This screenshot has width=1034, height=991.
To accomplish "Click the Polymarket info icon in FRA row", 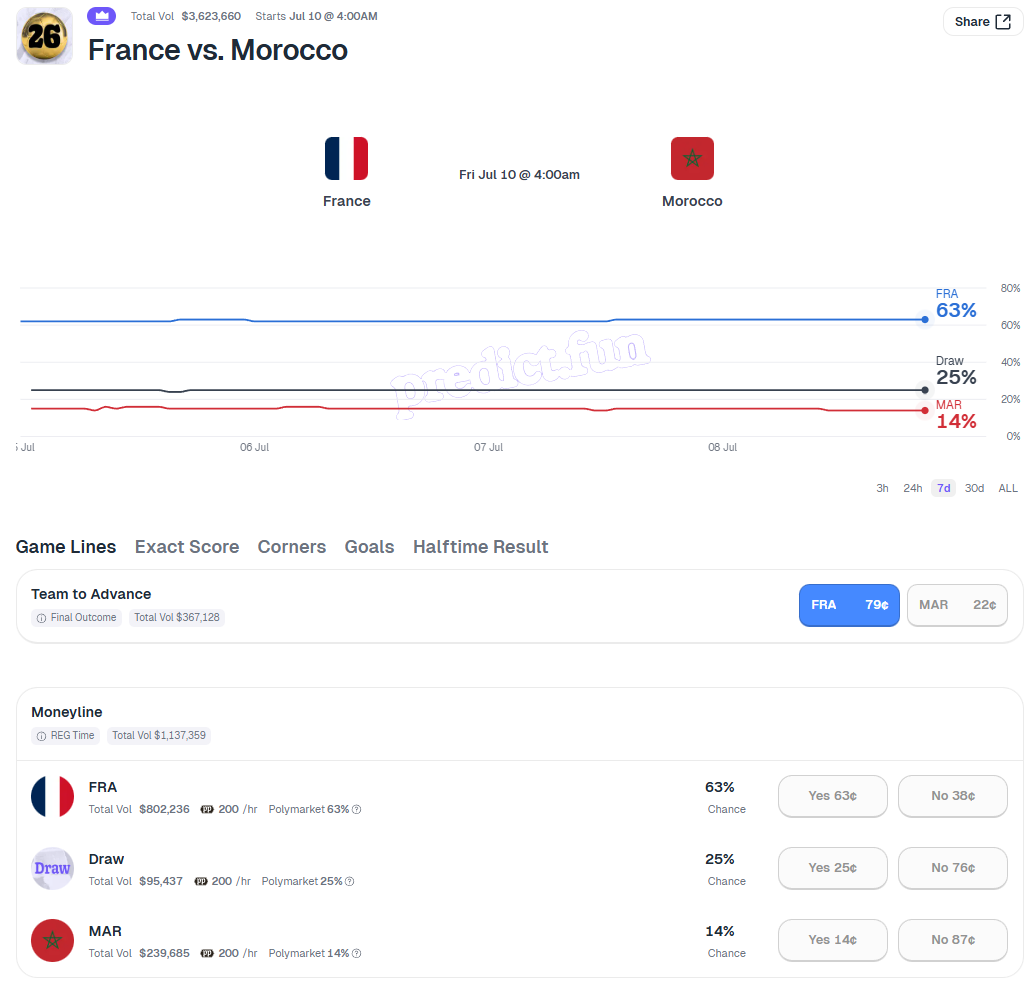I will click(x=357, y=809).
